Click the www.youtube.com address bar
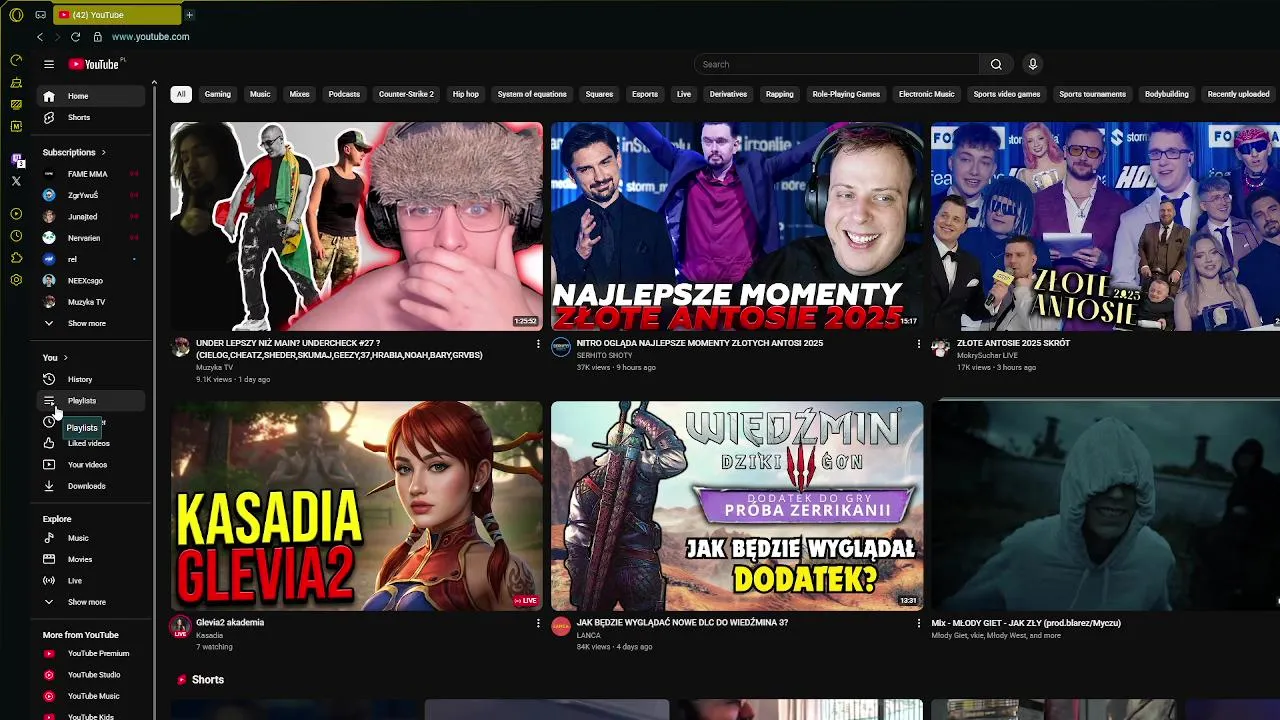The height and width of the screenshot is (720, 1280). tap(150, 37)
